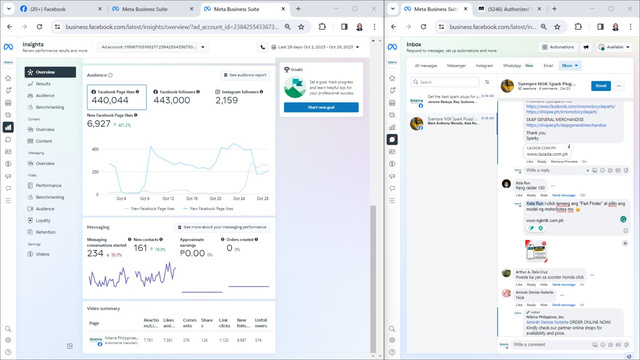Open Get the best spark plugs conversation
The width and height of the screenshot is (640, 360).
click(452, 102)
